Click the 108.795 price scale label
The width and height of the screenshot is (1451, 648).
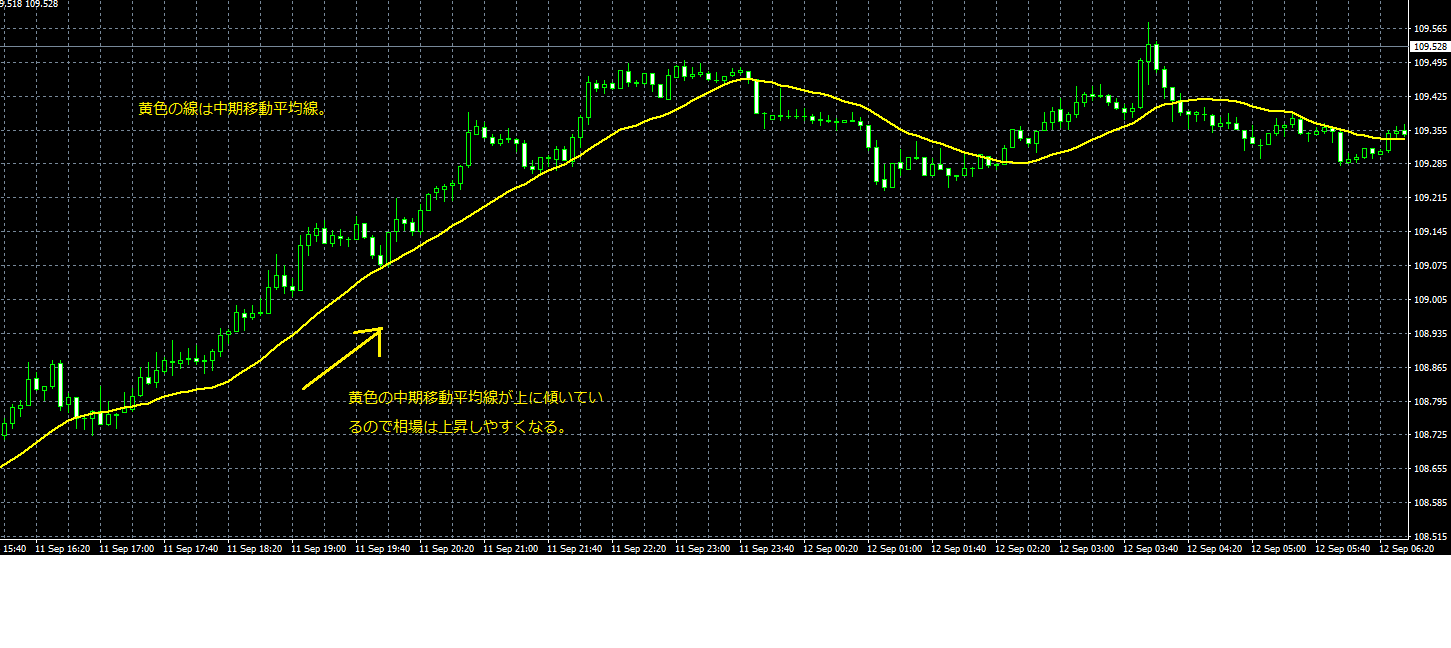[x=1429, y=401]
